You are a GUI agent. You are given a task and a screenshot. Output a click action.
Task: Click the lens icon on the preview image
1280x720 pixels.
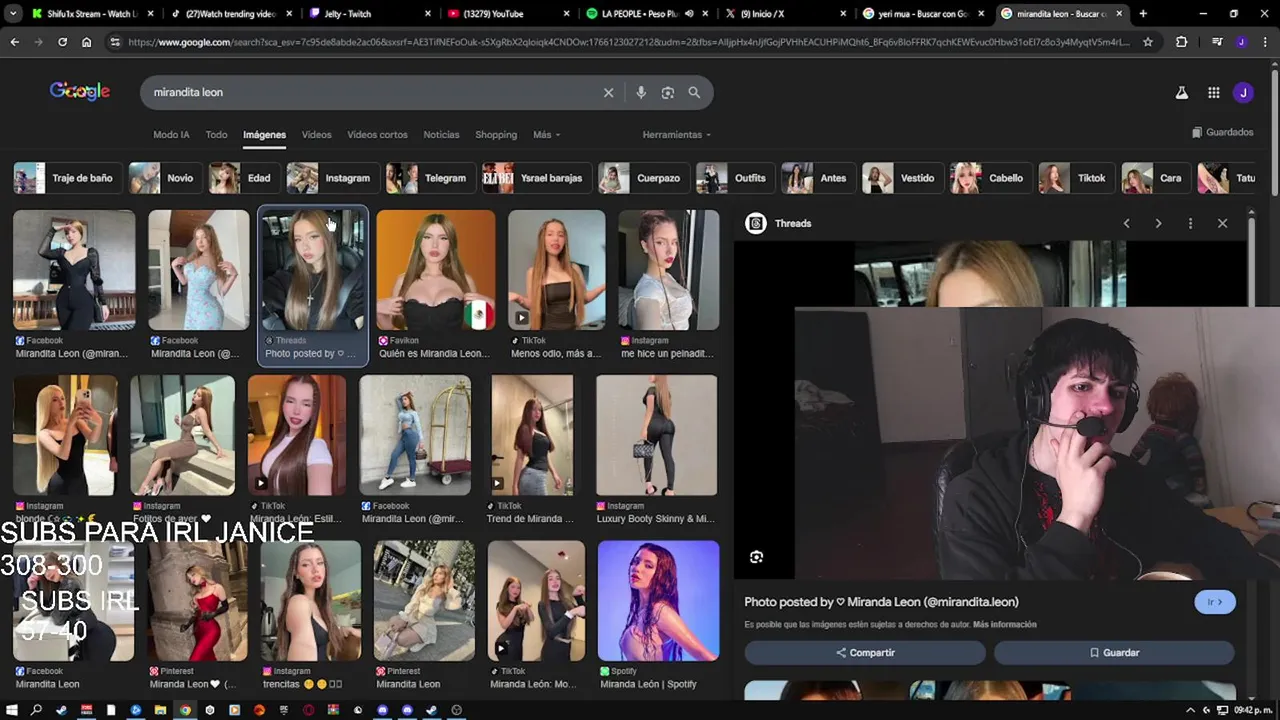pos(756,557)
